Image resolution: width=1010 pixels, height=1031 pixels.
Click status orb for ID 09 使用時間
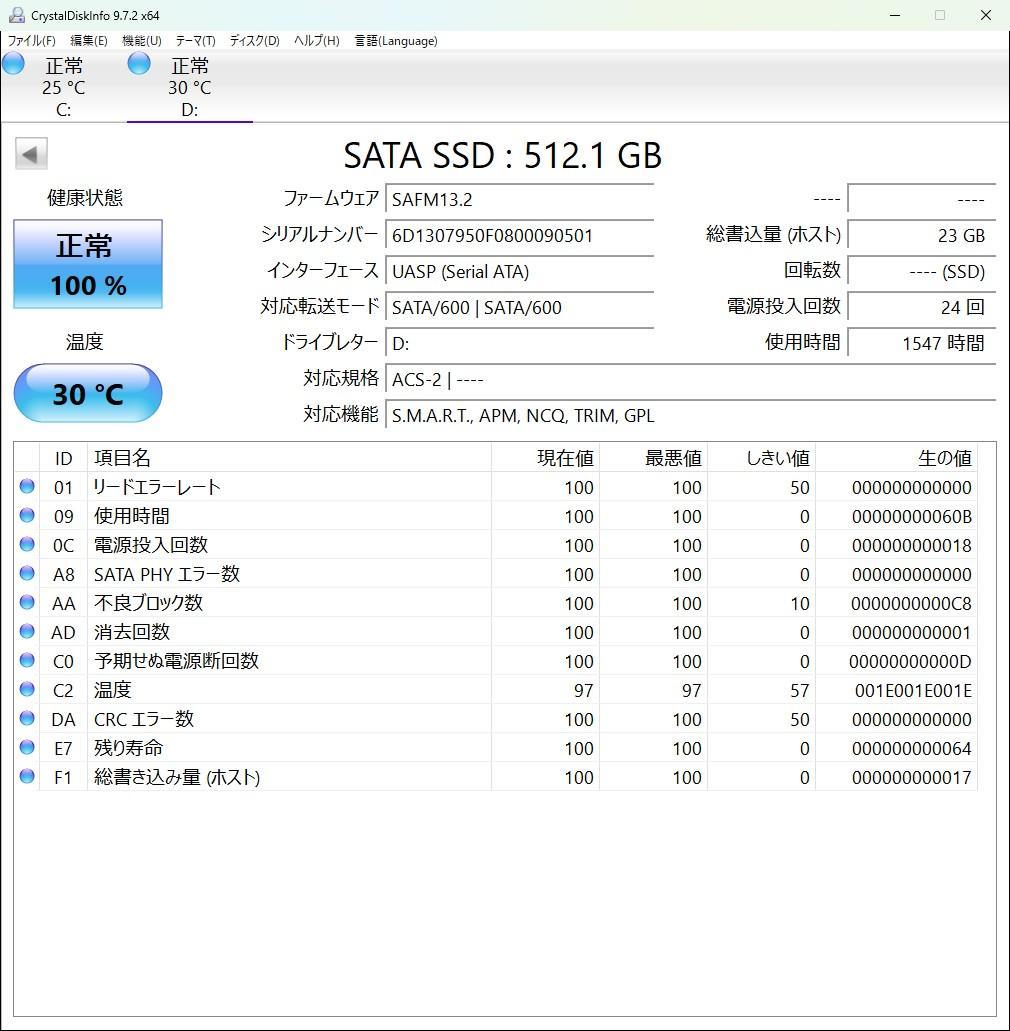27,516
